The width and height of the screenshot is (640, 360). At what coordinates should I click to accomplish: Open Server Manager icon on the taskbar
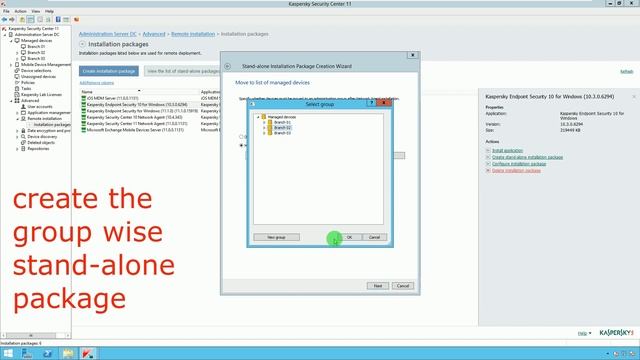point(27,353)
